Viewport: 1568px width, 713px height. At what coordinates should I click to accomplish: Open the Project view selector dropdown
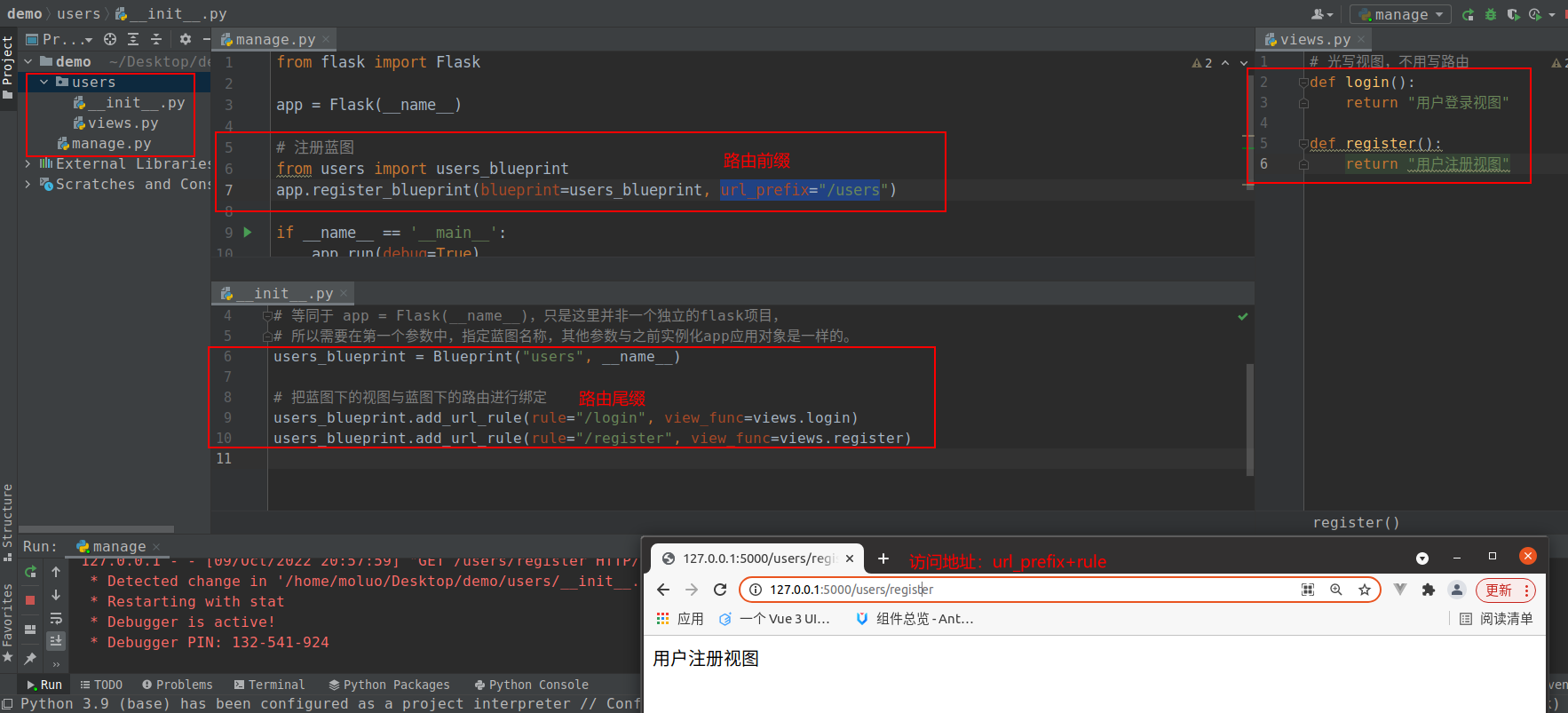pyautogui.click(x=59, y=39)
